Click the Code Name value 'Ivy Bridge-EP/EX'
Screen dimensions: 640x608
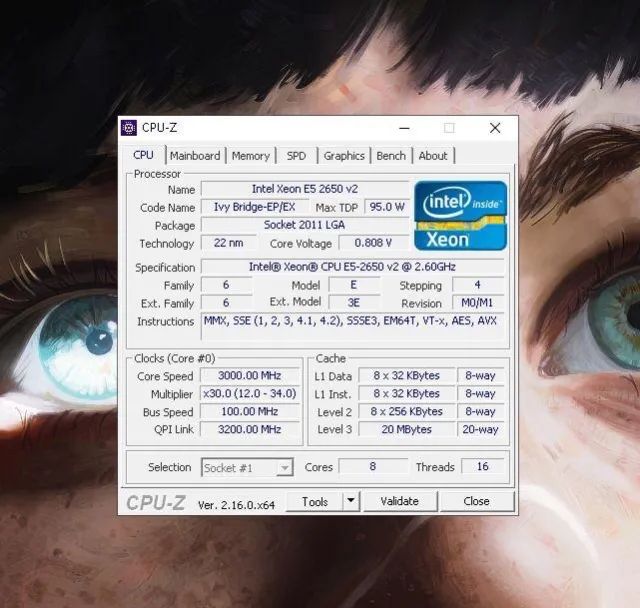(x=255, y=207)
